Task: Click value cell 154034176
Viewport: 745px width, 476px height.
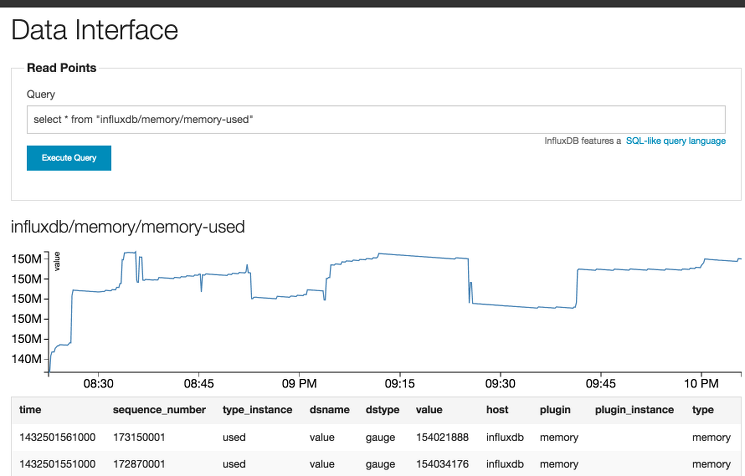Action: click(442, 464)
